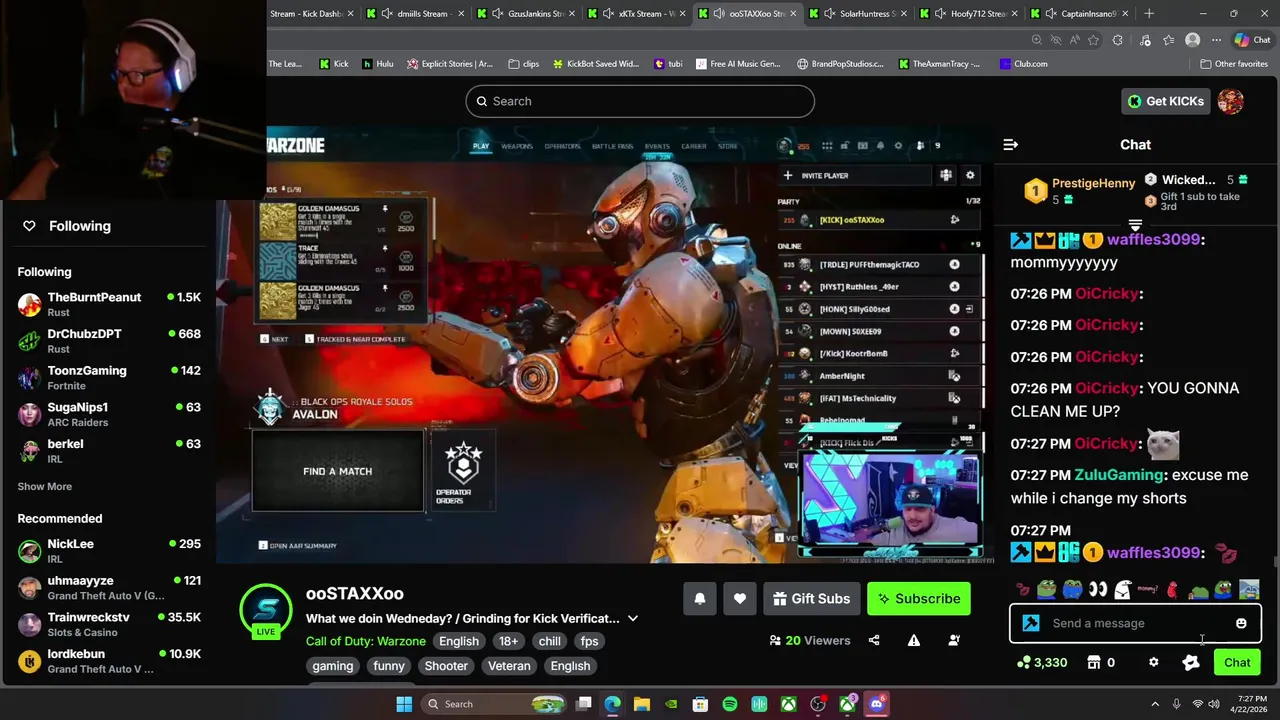Click the 18+ stream tag
The height and width of the screenshot is (720, 1280).
(x=508, y=642)
